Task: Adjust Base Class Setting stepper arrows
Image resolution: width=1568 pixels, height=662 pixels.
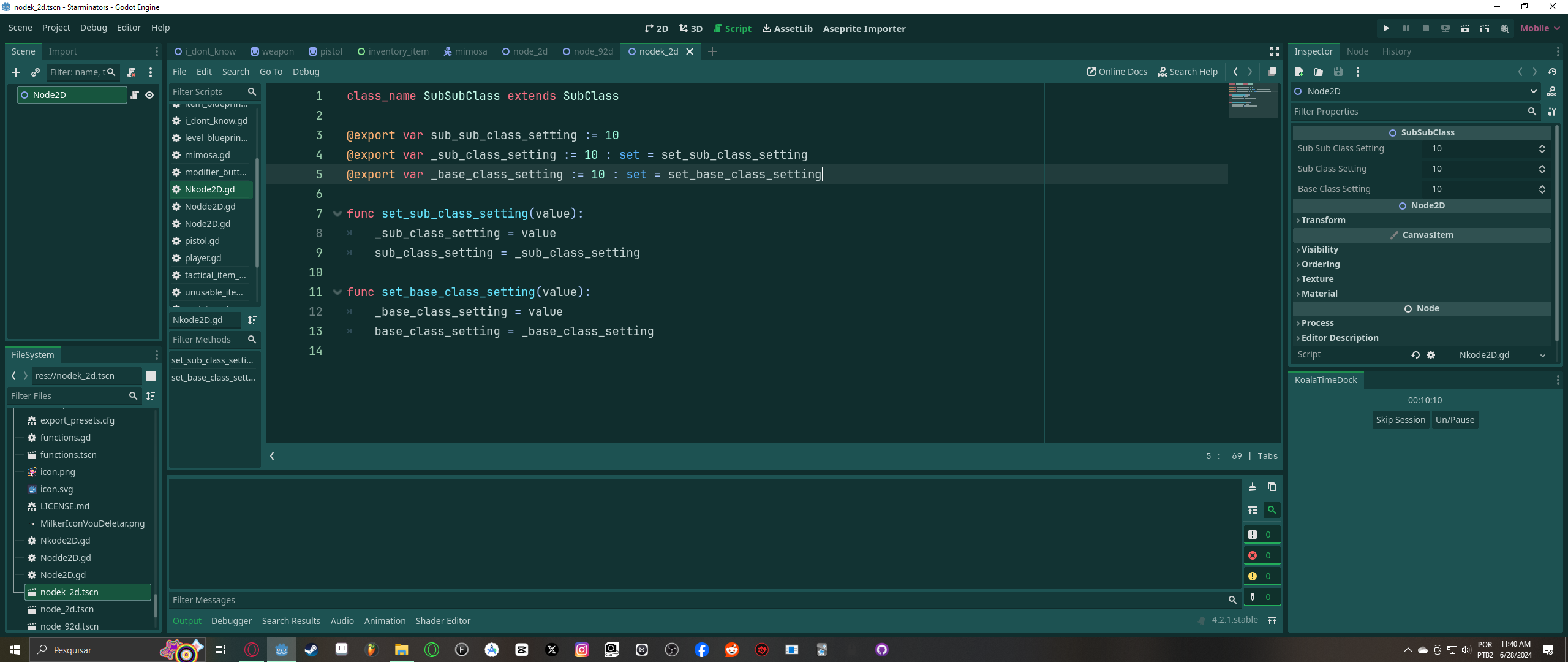Action: click(1542, 189)
